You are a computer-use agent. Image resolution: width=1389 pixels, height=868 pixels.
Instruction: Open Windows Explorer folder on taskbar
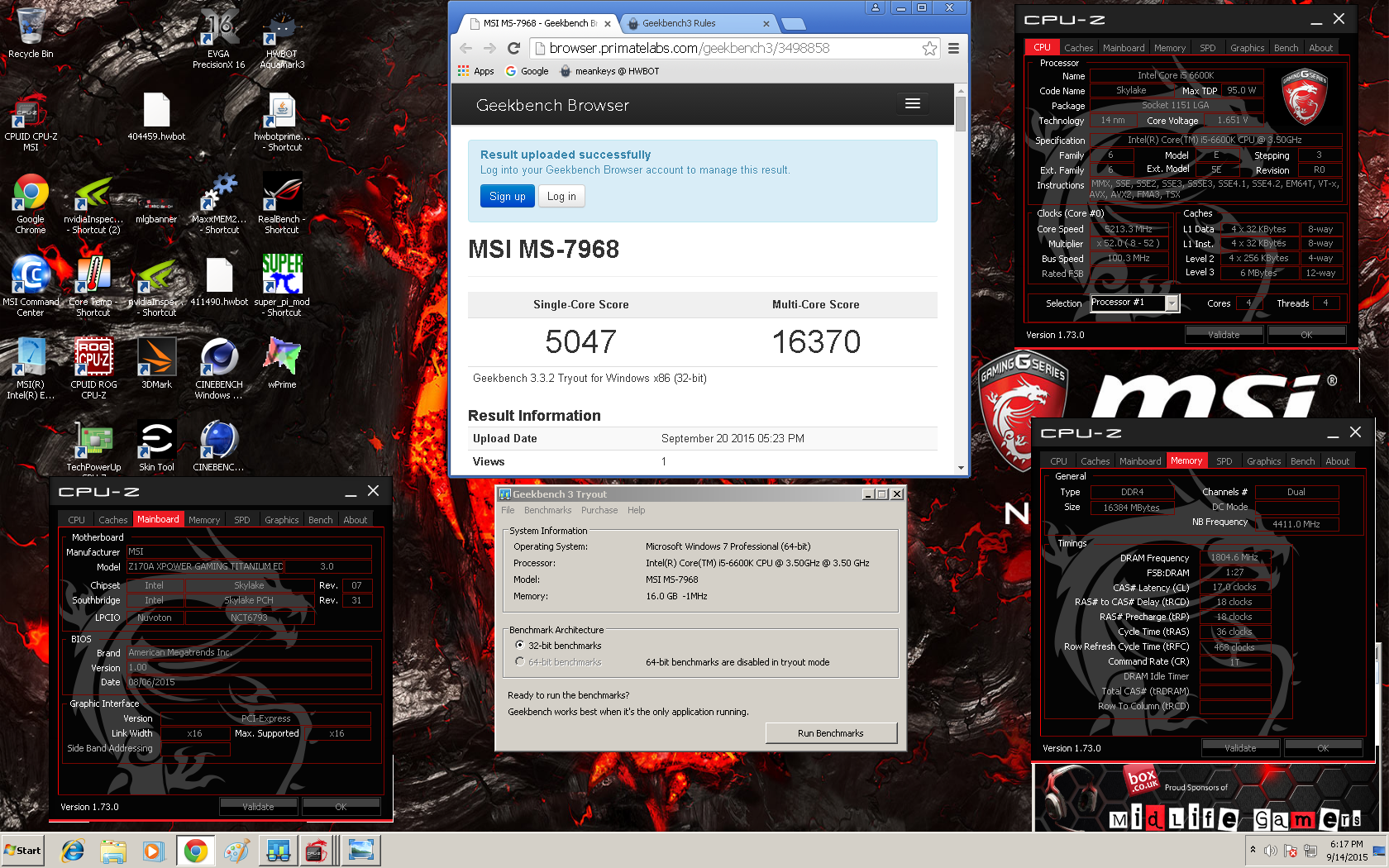coord(113,850)
